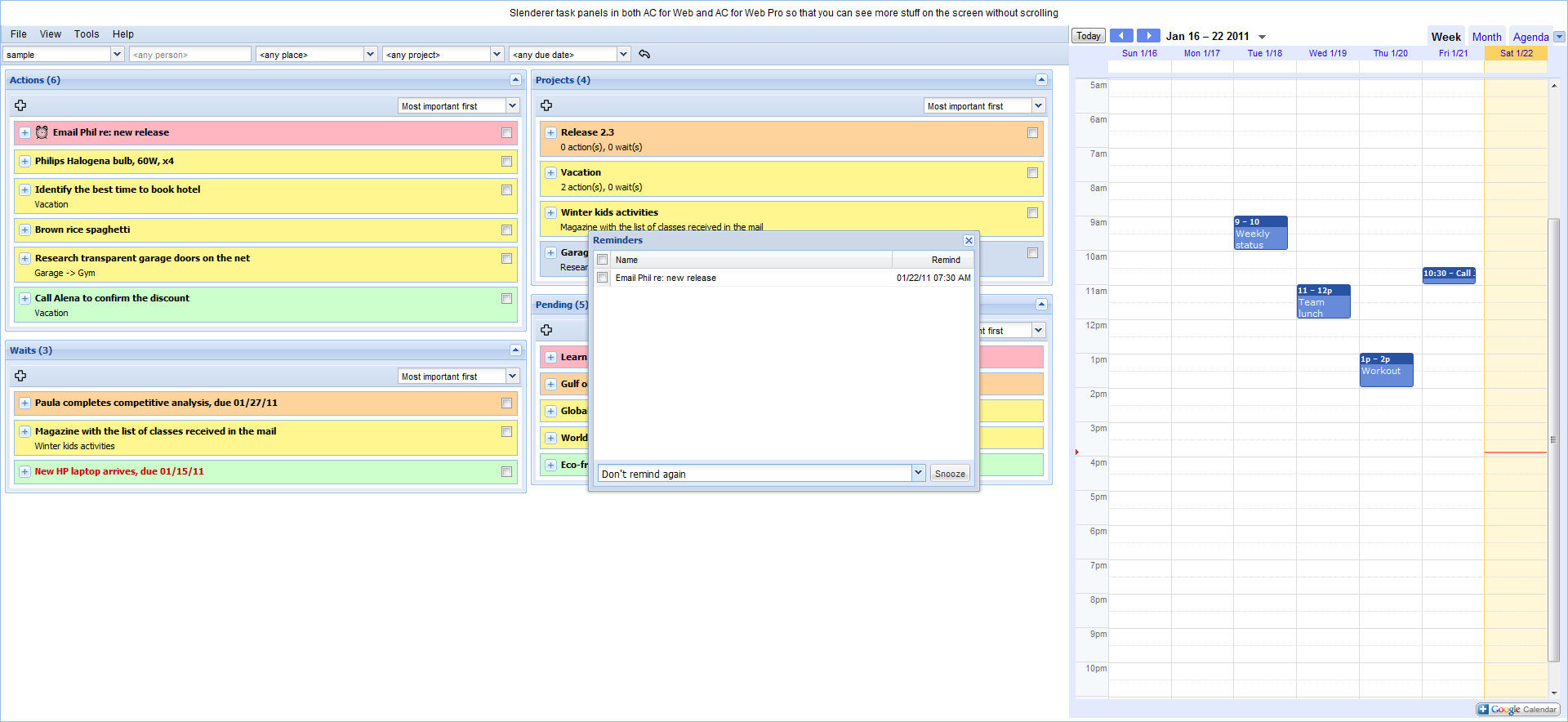Go to next week in calendar
Image resolution: width=1568 pixels, height=722 pixels.
[x=1148, y=36]
